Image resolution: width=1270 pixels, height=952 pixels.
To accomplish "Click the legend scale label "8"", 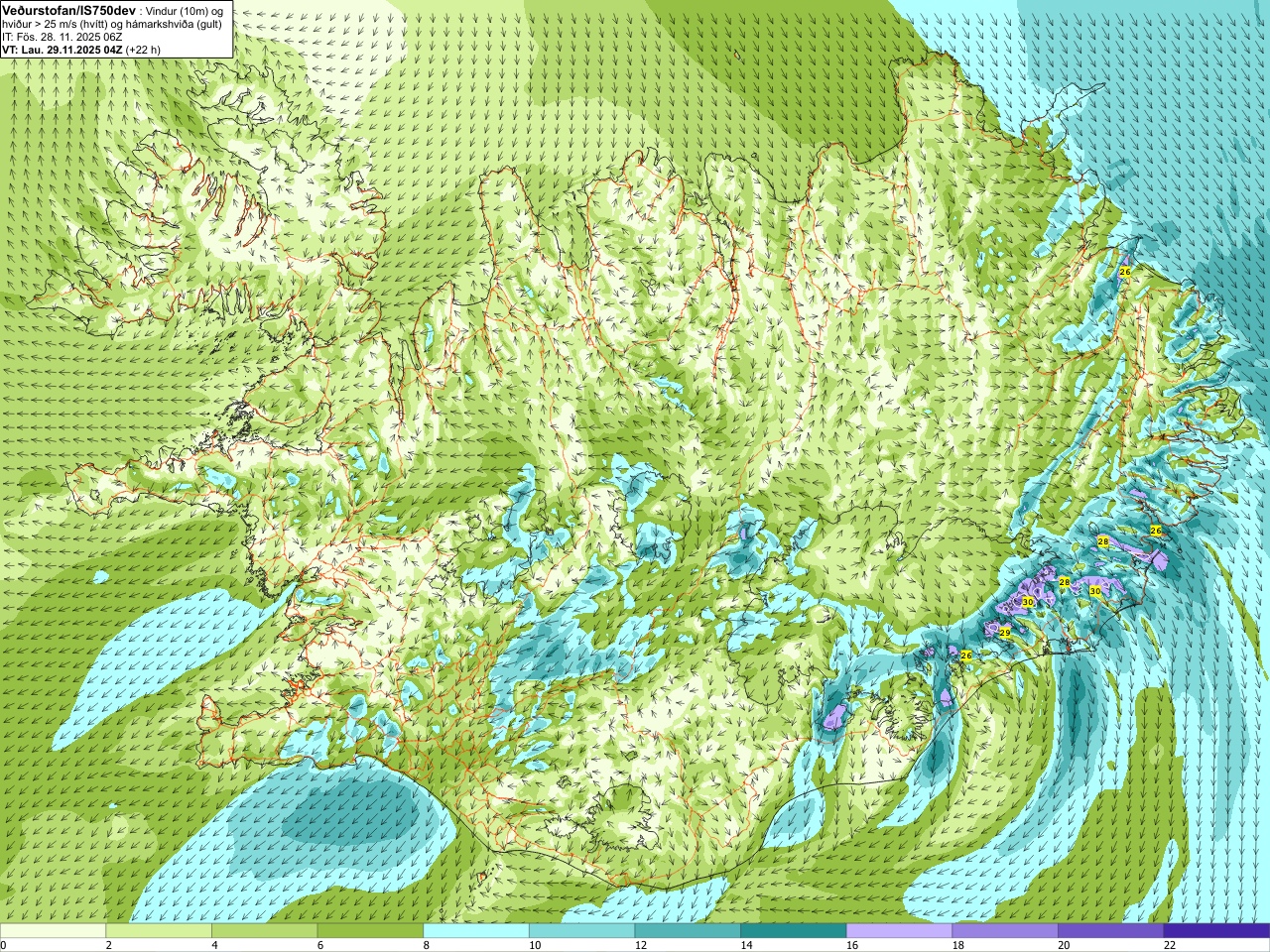I will coord(427,945).
